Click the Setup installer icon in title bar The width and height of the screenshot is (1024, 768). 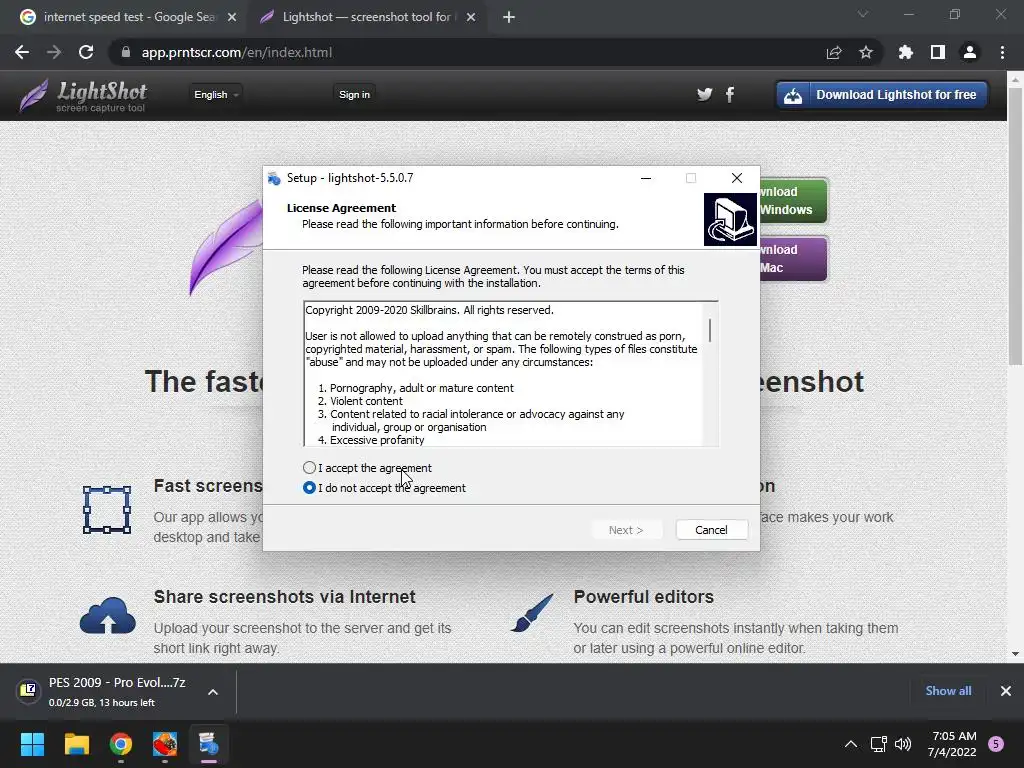tap(274, 178)
